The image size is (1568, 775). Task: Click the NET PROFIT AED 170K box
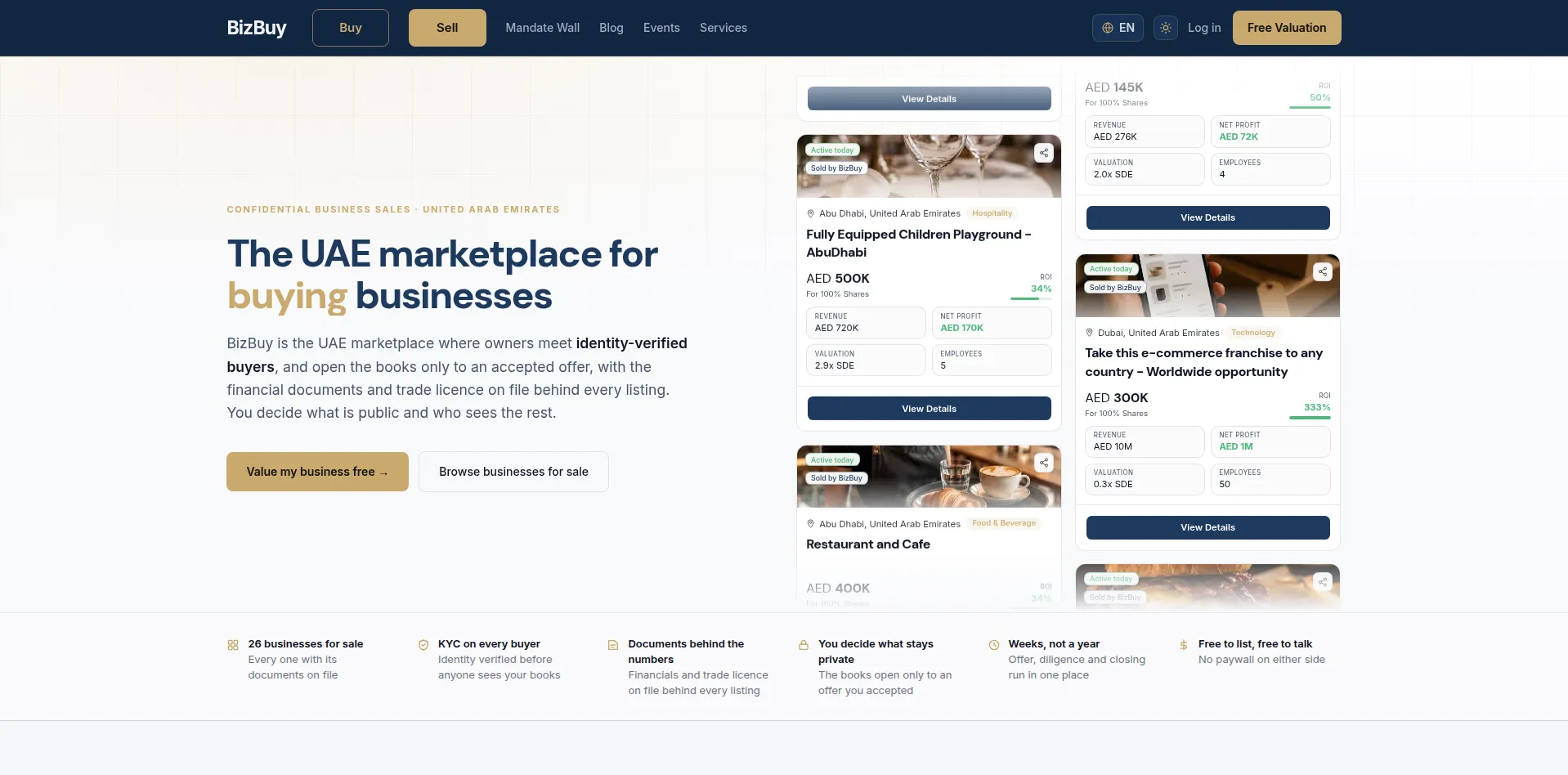992,323
